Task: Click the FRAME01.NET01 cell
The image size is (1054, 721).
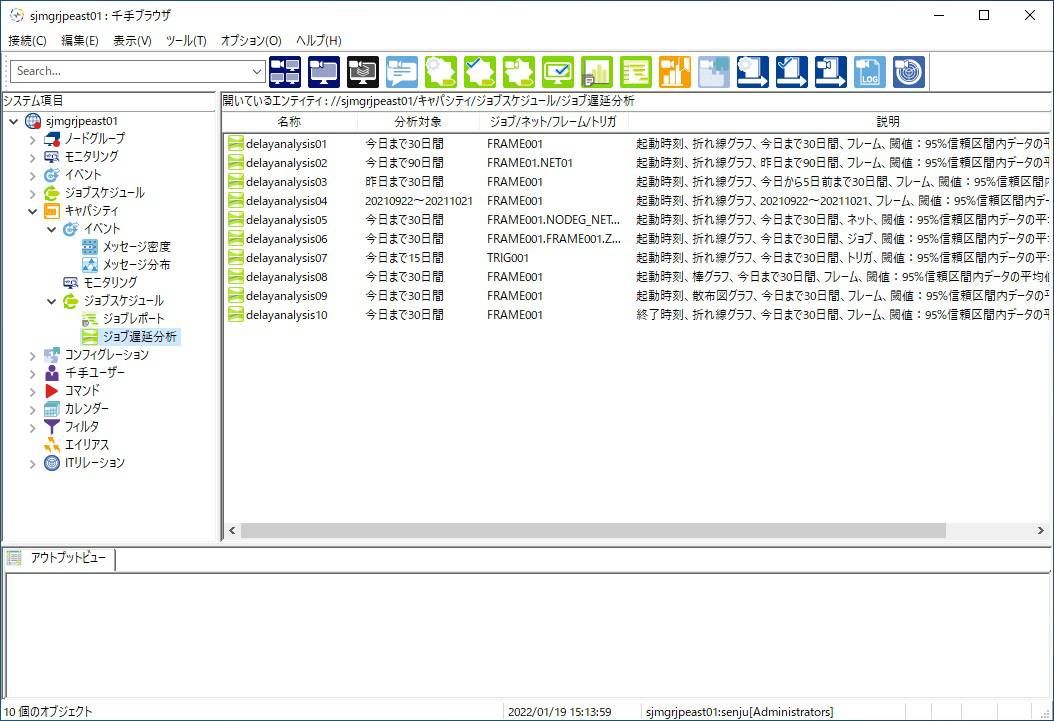Action: point(530,163)
